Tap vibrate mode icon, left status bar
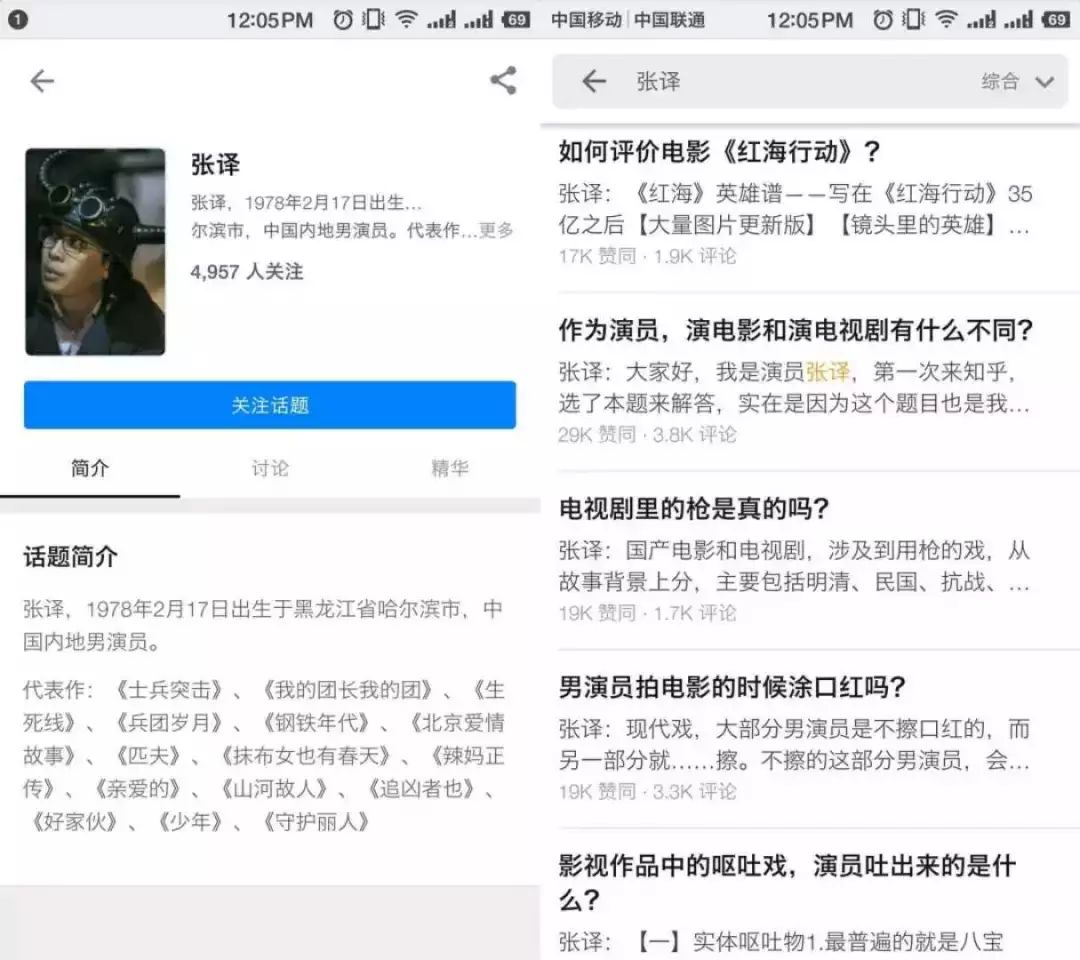Screen dimensions: 1080x960 pos(373,19)
